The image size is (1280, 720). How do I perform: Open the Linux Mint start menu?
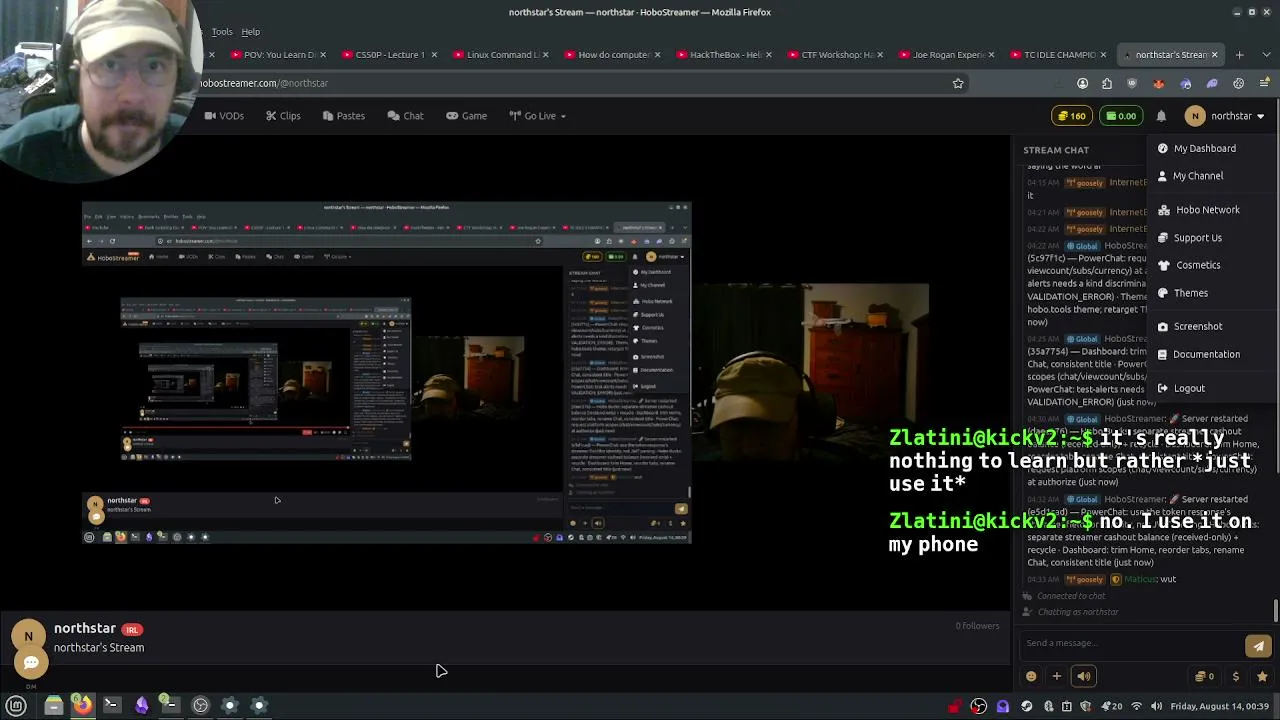pos(16,706)
